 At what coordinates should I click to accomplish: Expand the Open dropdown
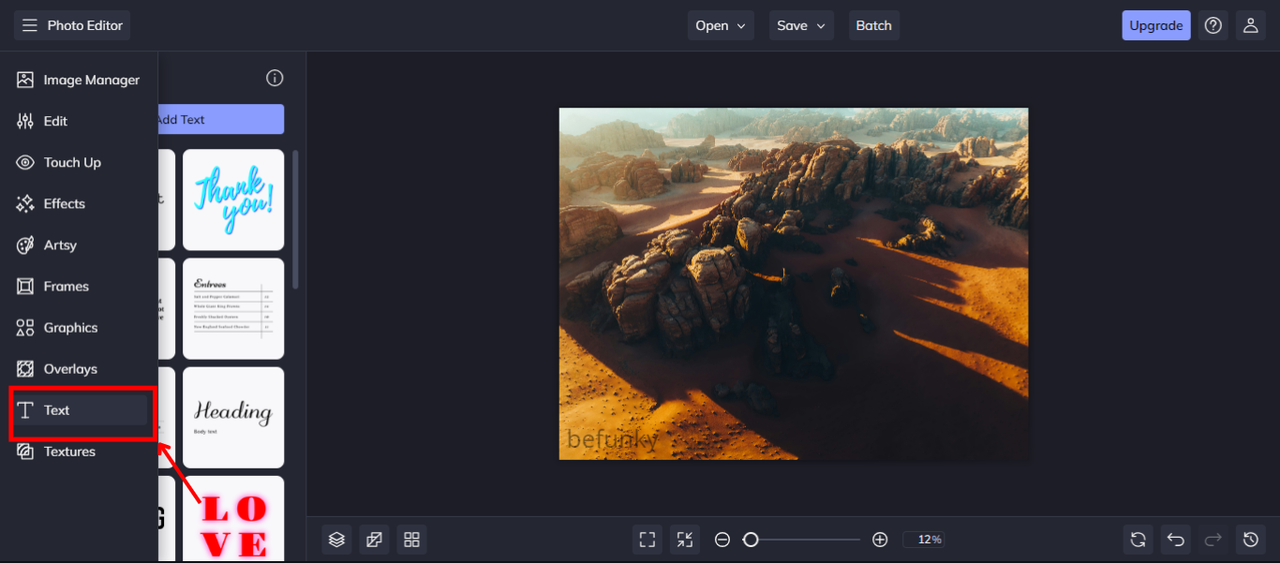point(721,25)
